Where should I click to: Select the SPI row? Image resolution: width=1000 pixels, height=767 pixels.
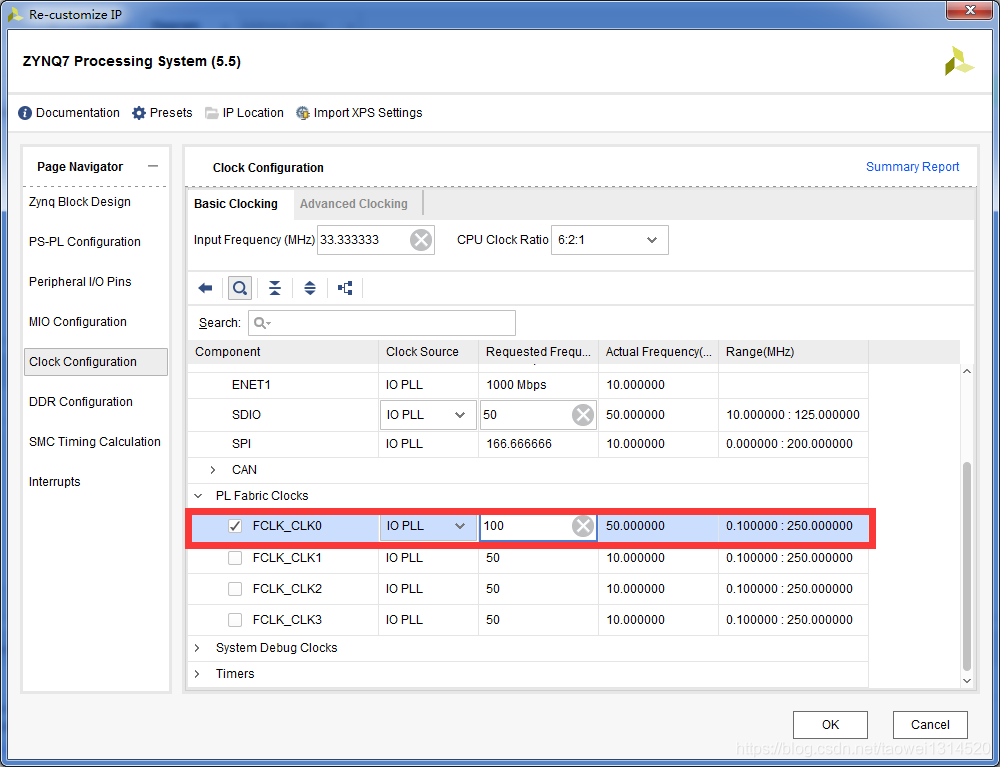click(528, 444)
